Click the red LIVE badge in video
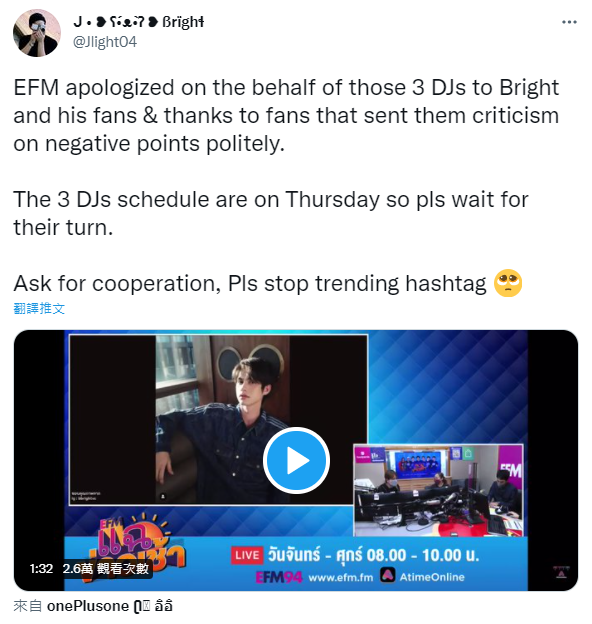This screenshot has height=624, width=592. [247, 555]
